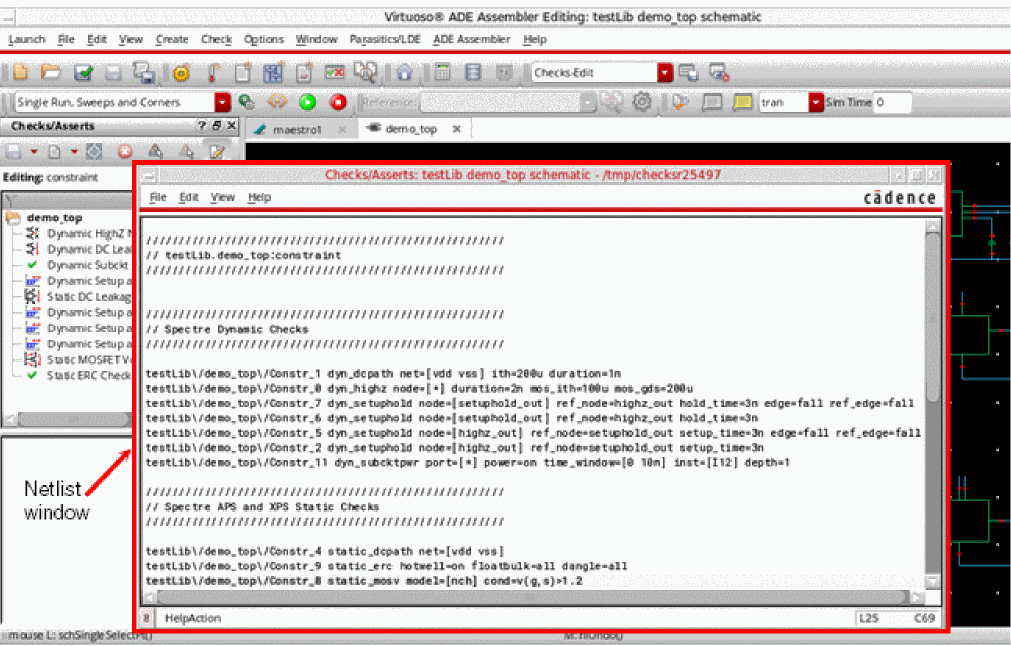Open the Parasitics/LDE menu
Screen dimensions: 1011x646
coord(385,39)
